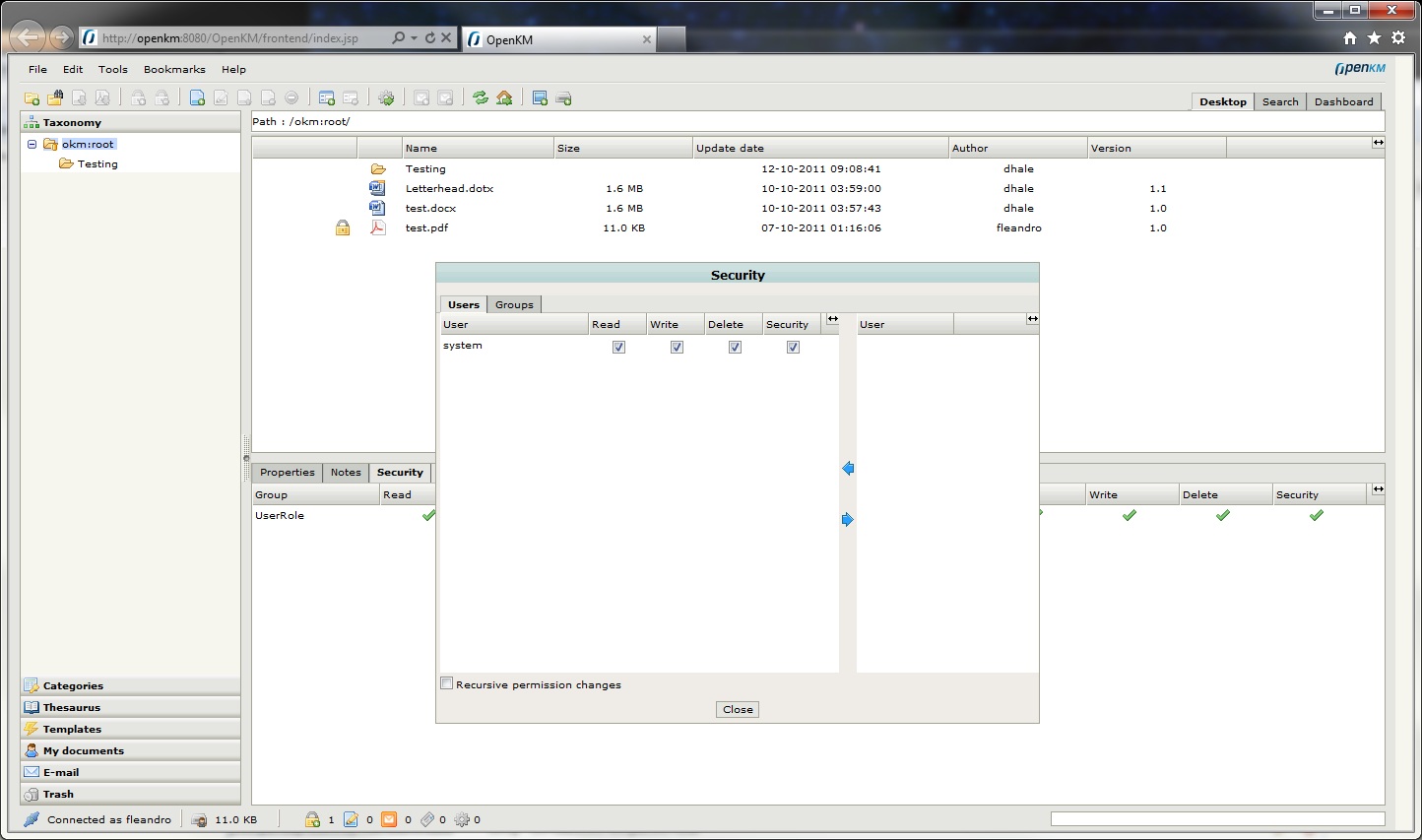Click the left blue arrow in Security dialog
This screenshot has width=1422, height=840.
[x=848, y=469]
